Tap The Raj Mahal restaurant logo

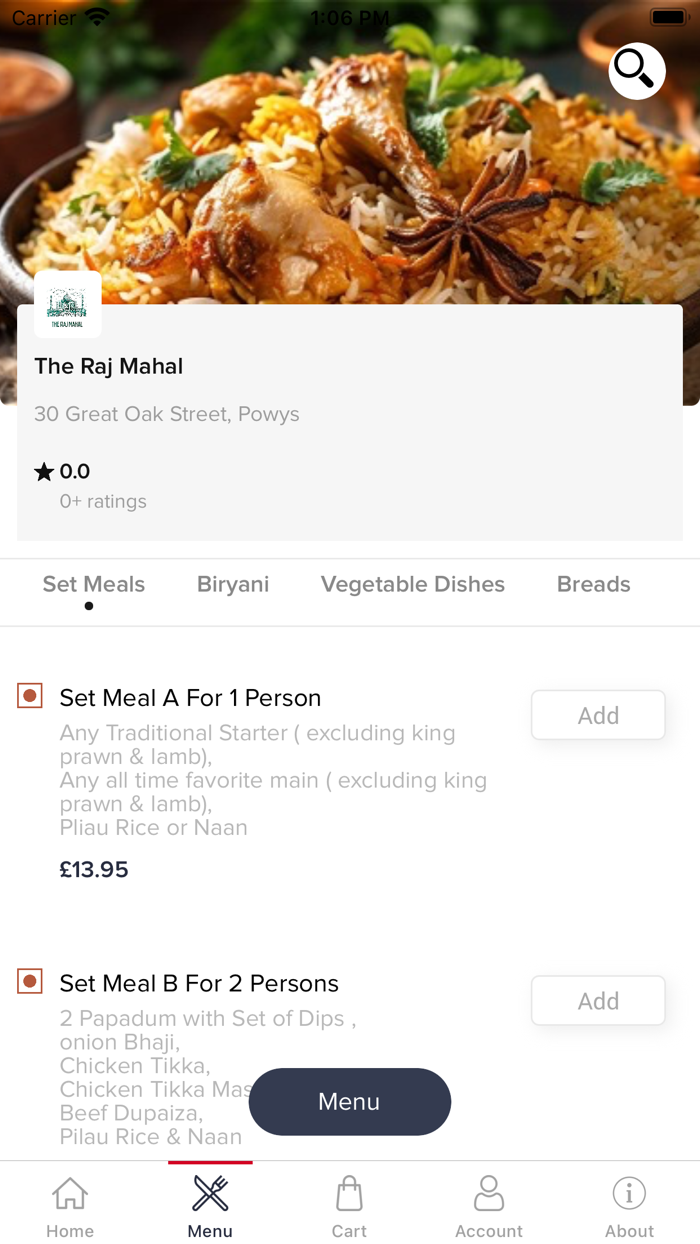[x=67, y=303]
